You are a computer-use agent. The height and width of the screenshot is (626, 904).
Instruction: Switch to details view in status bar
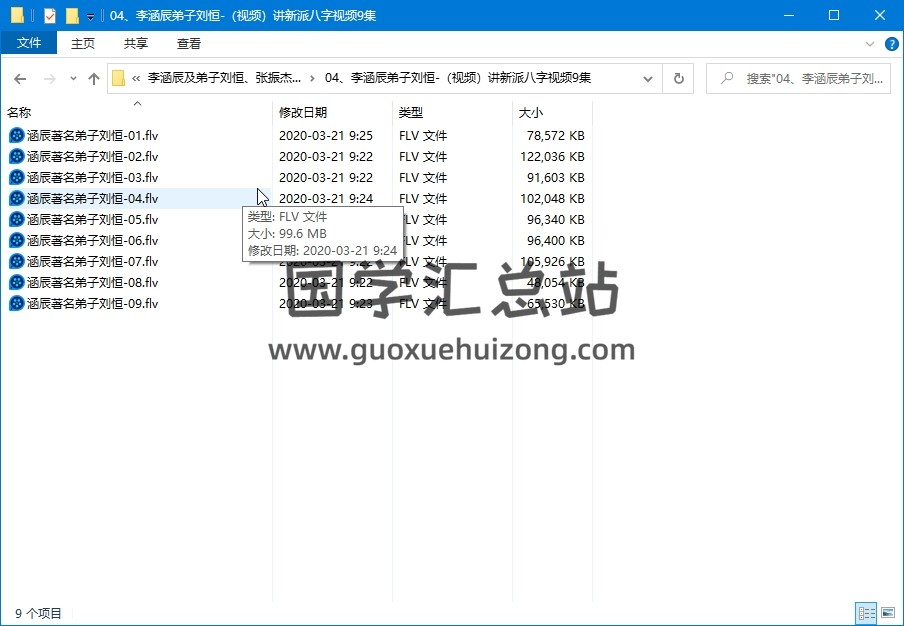[x=866, y=613]
